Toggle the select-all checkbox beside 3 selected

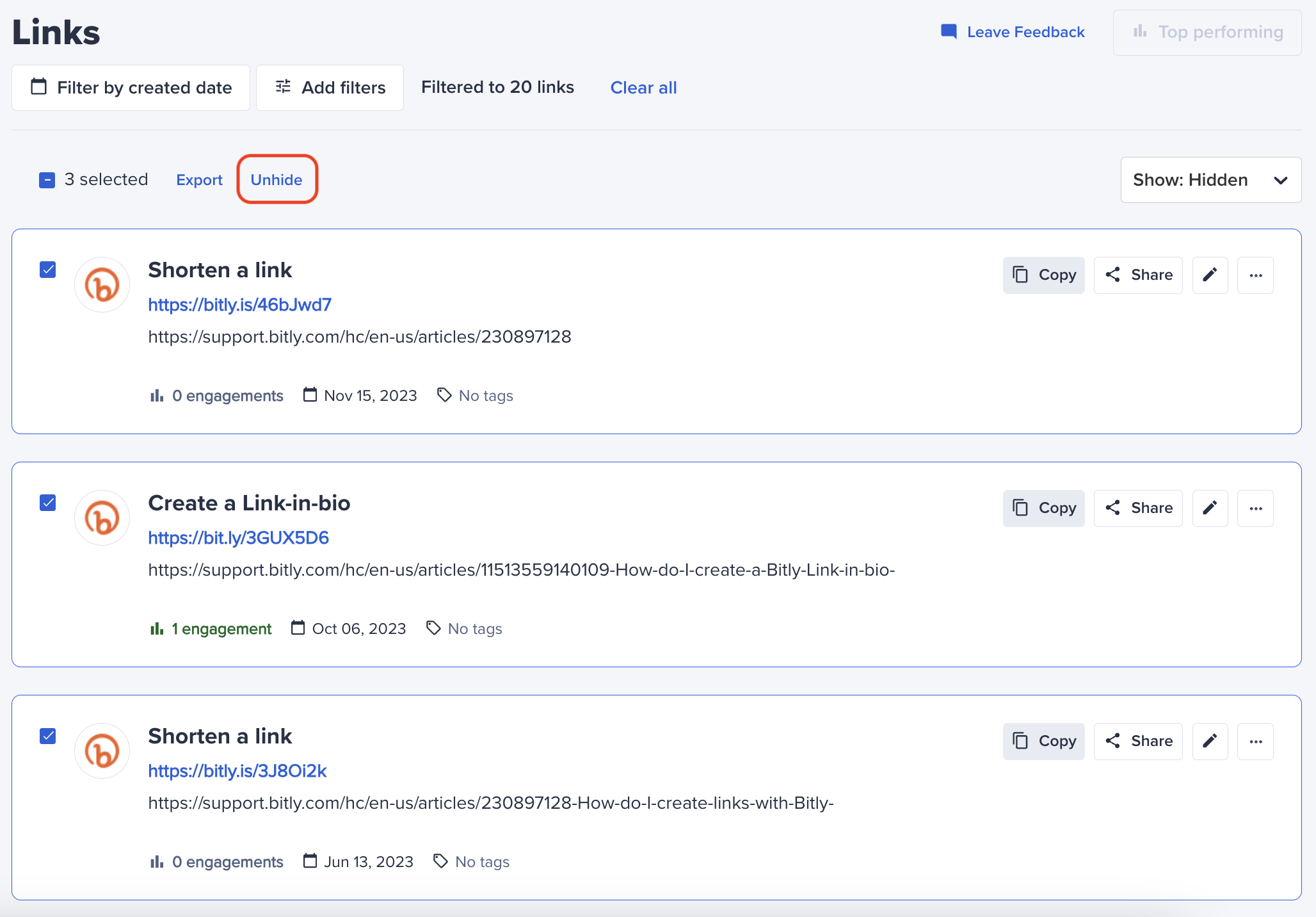[x=47, y=180]
